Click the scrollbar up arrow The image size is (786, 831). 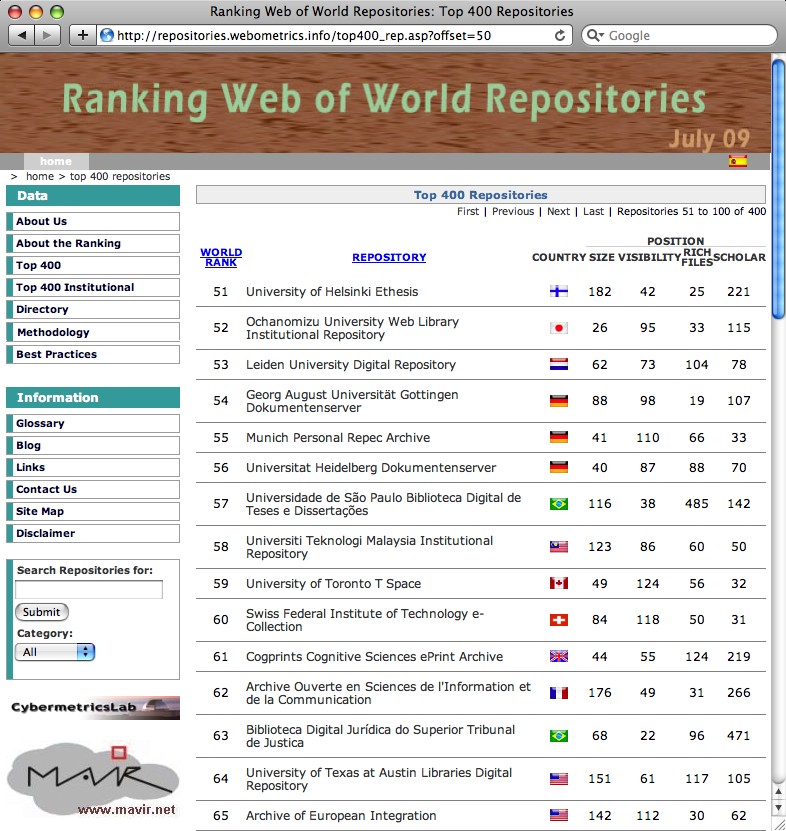[x=778, y=792]
